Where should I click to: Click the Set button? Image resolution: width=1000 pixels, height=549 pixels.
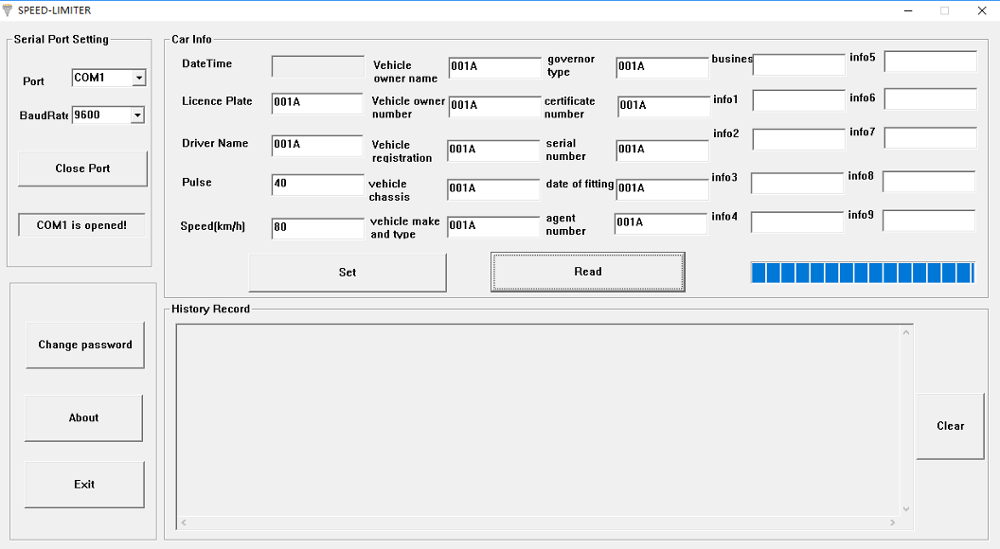pyautogui.click(x=347, y=272)
